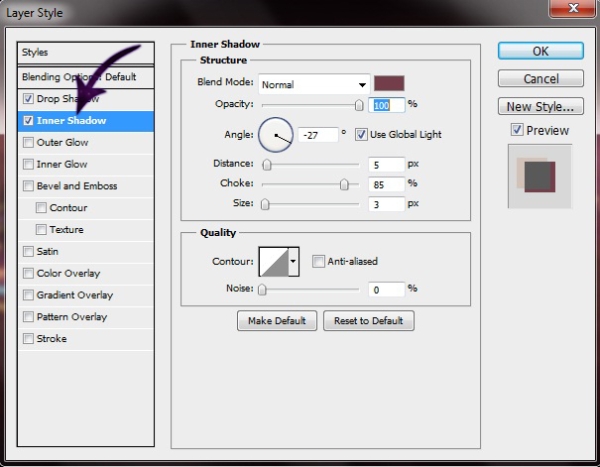Disable the Drop Shadow effect checkbox

point(28,99)
